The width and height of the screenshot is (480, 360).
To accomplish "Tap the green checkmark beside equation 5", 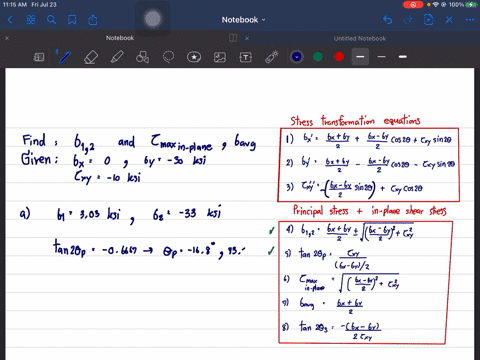I will coord(271,251).
